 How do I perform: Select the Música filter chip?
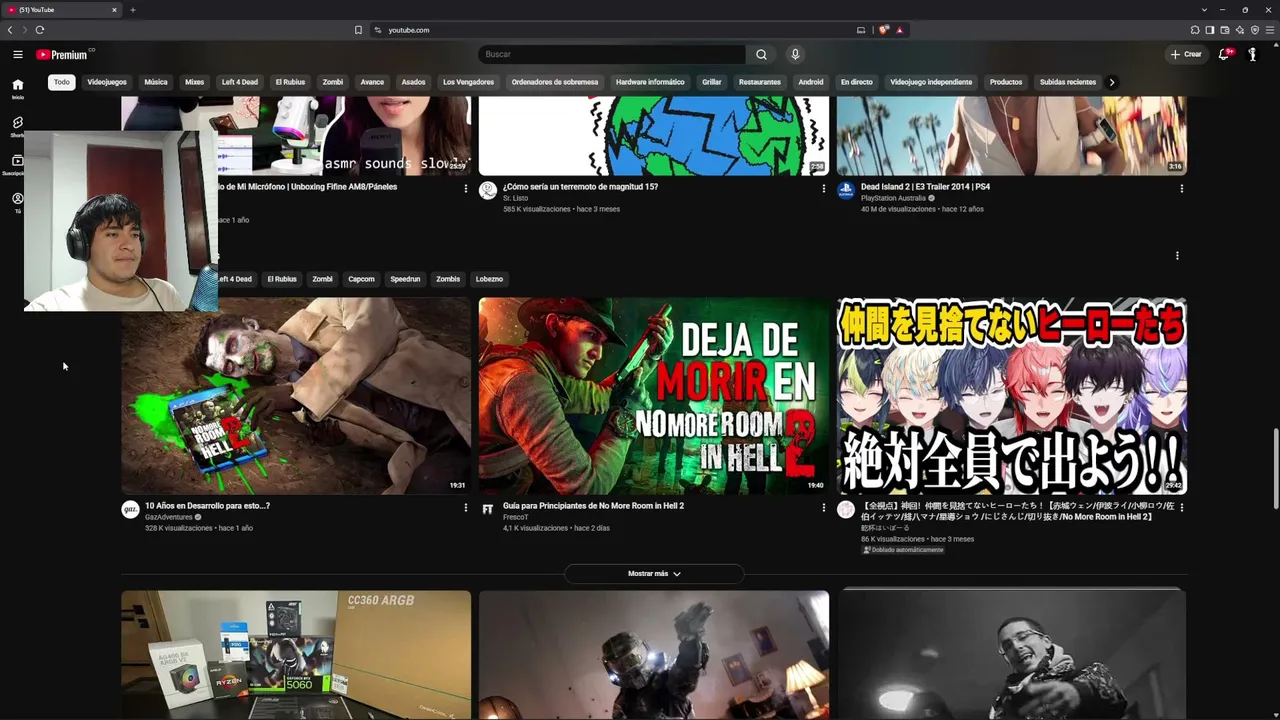[x=156, y=82]
